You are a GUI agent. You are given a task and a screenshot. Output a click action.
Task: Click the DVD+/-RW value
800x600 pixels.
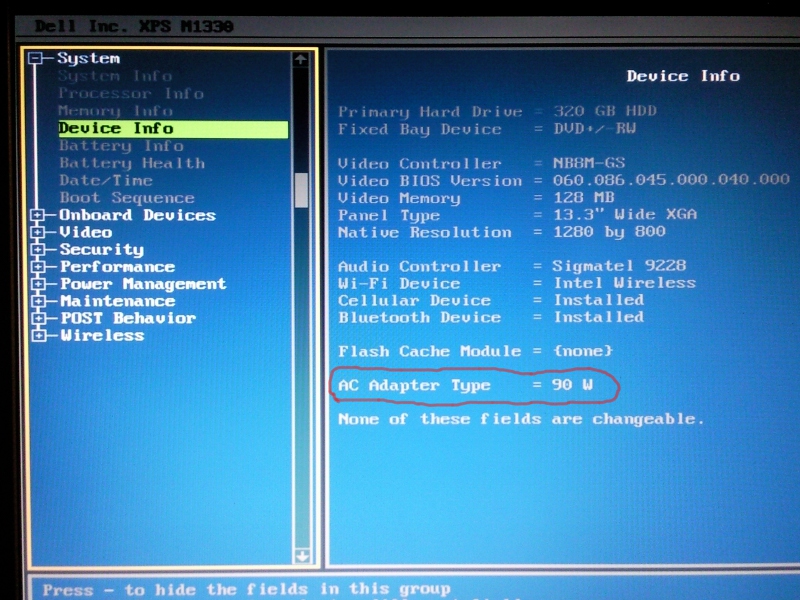click(595, 128)
